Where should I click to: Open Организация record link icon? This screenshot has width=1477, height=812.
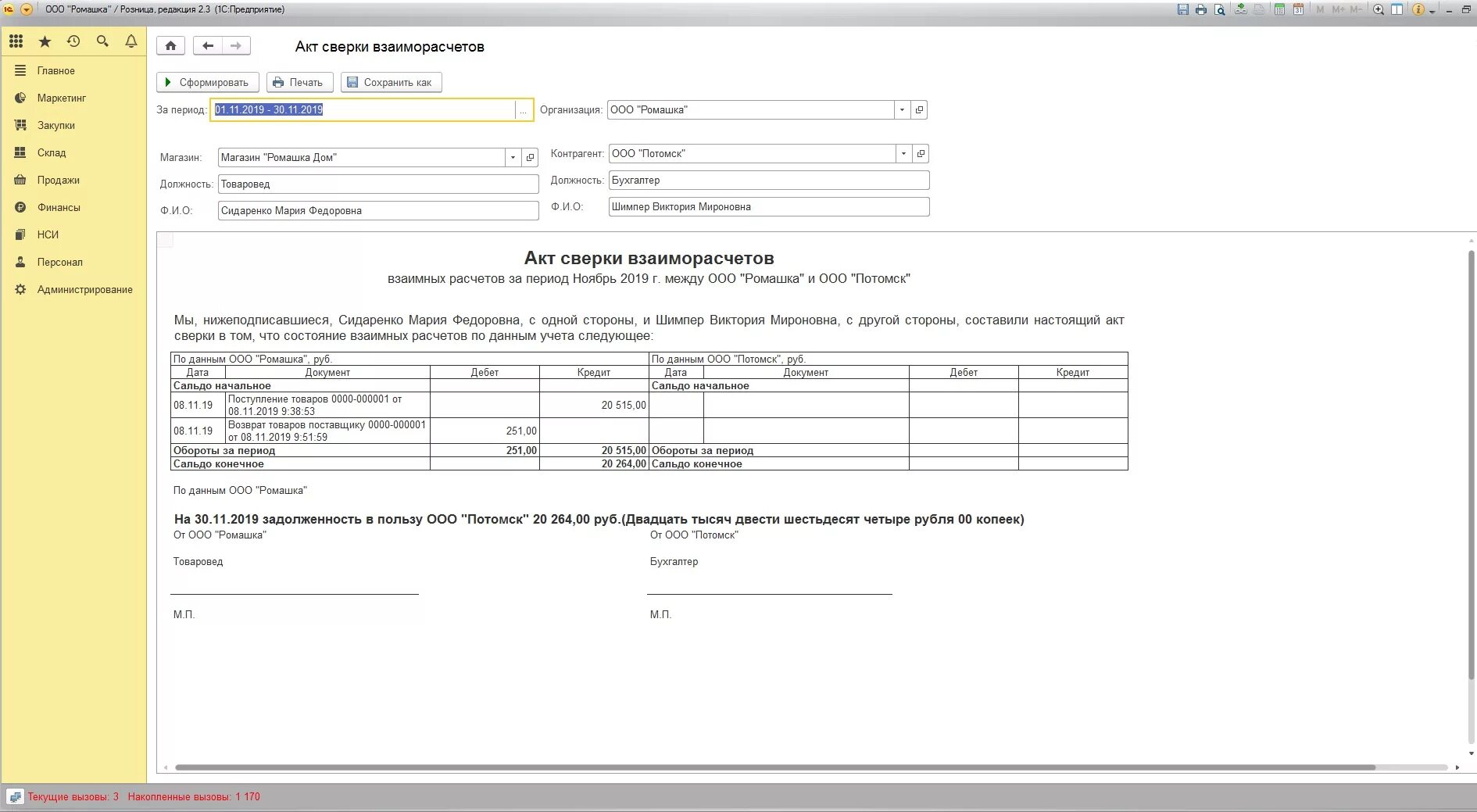(x=920, y=110)
